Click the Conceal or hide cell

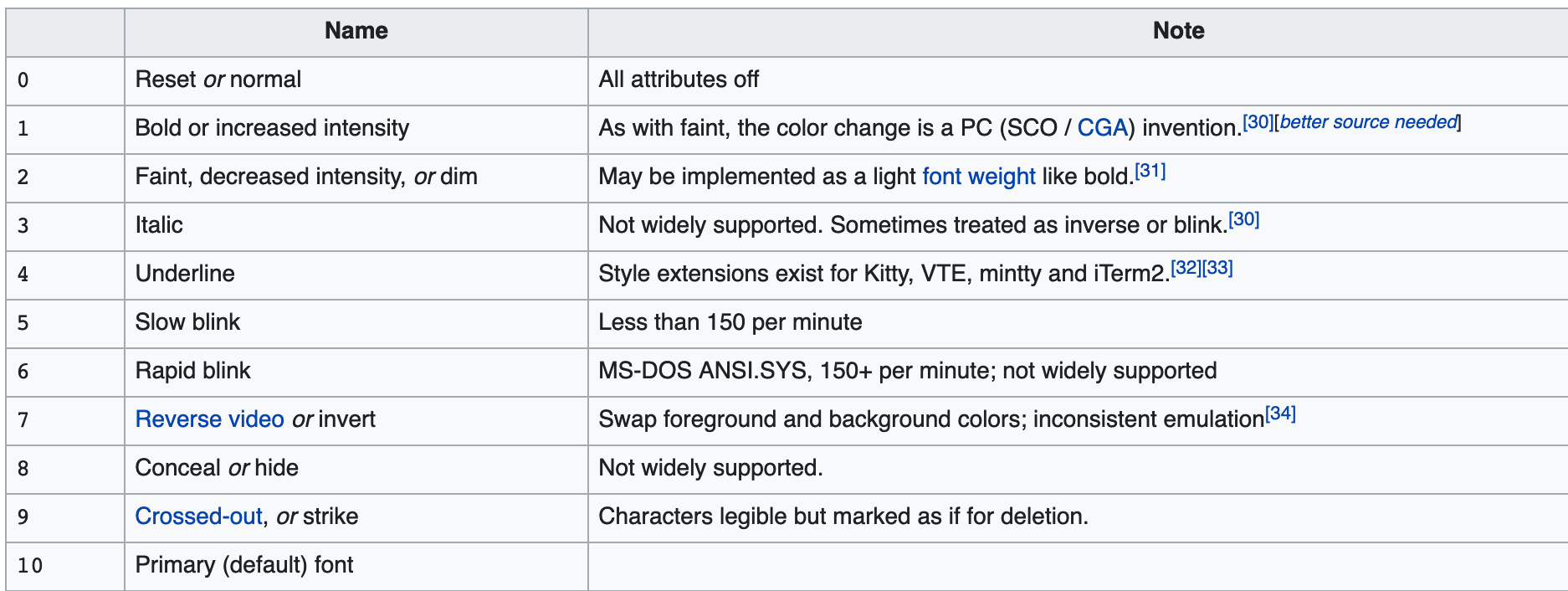coord(356,469)
